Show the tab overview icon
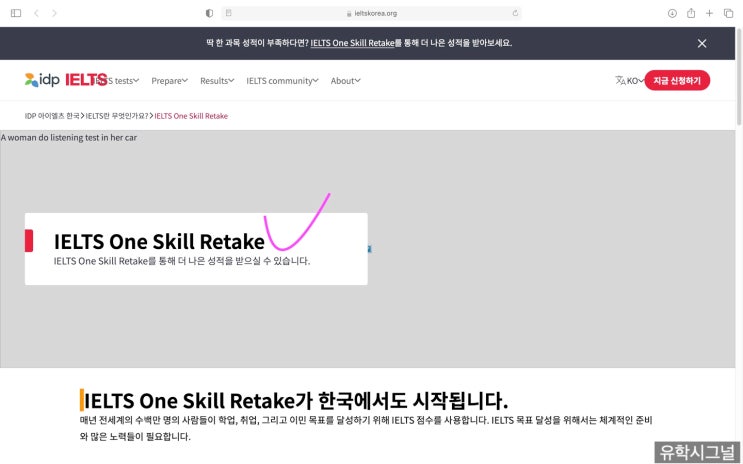This screenshot has width=743, height=464. click(728, 13)
